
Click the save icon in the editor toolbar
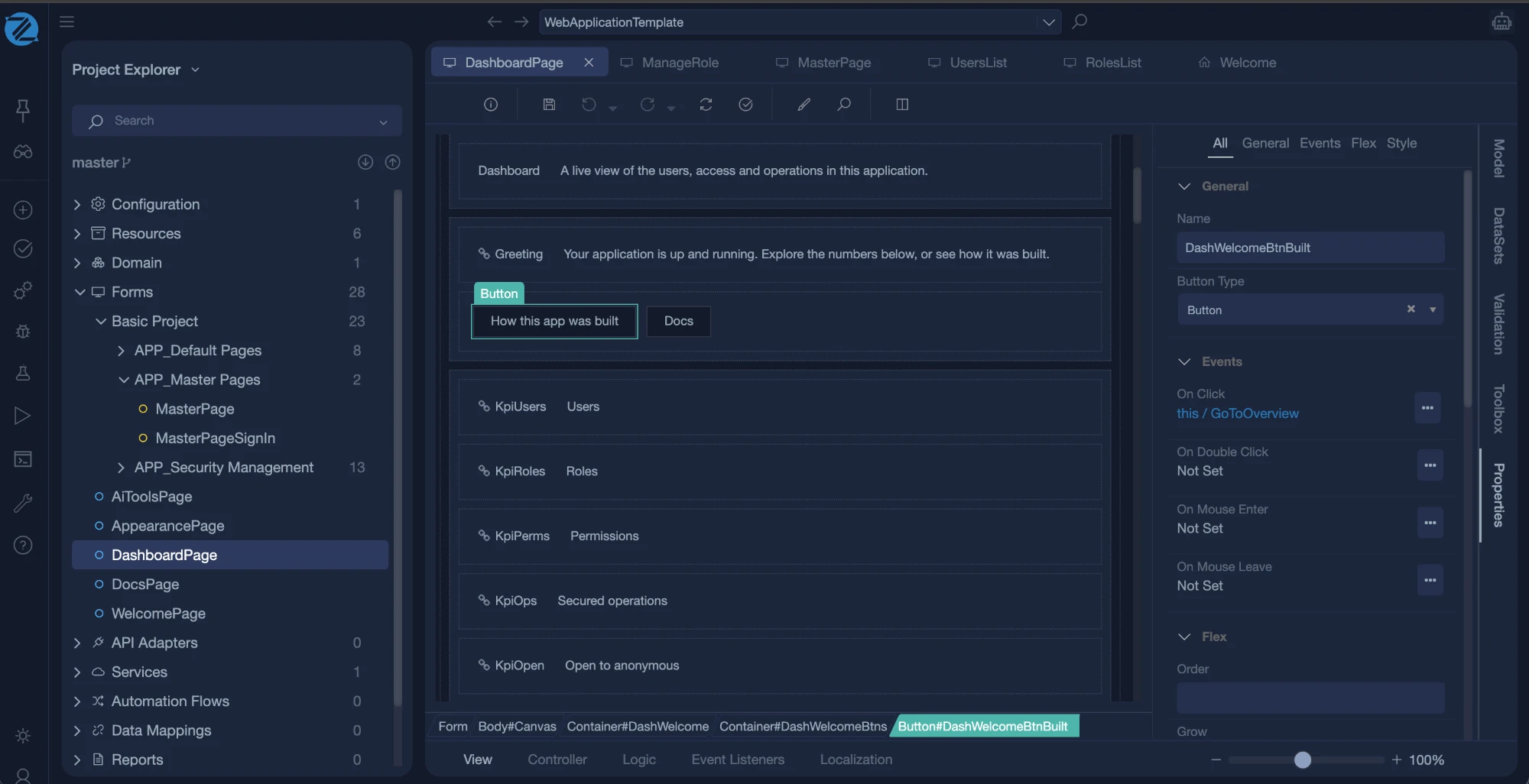pyautogui.click(x=549, y=105)
